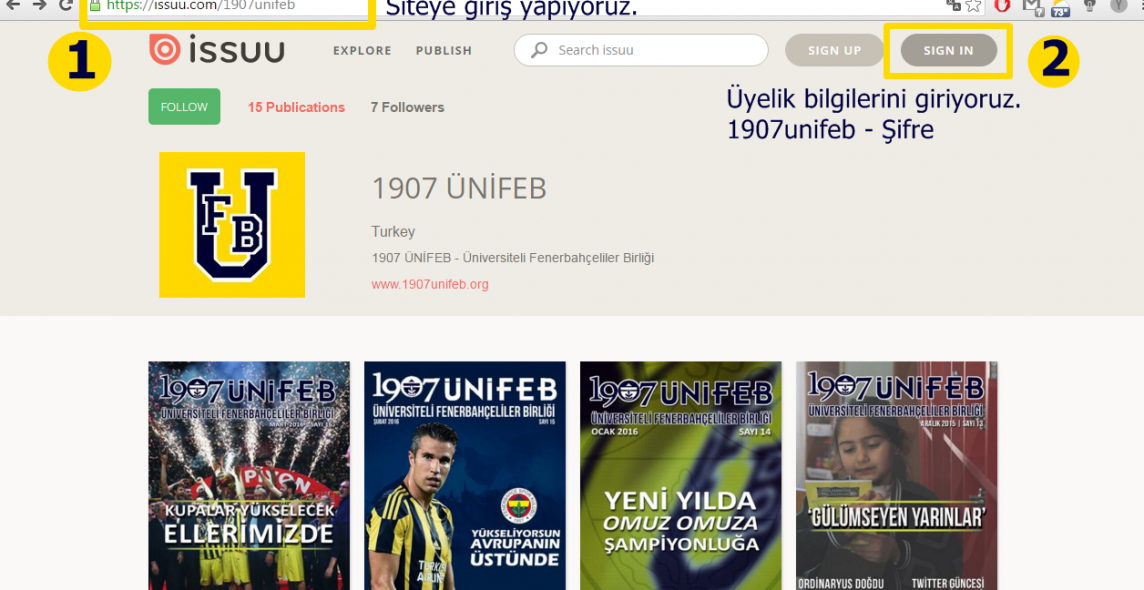This screenshot has height=590, width=1144.
Task: Click the browser forward arrow
Action: [39, 5]
